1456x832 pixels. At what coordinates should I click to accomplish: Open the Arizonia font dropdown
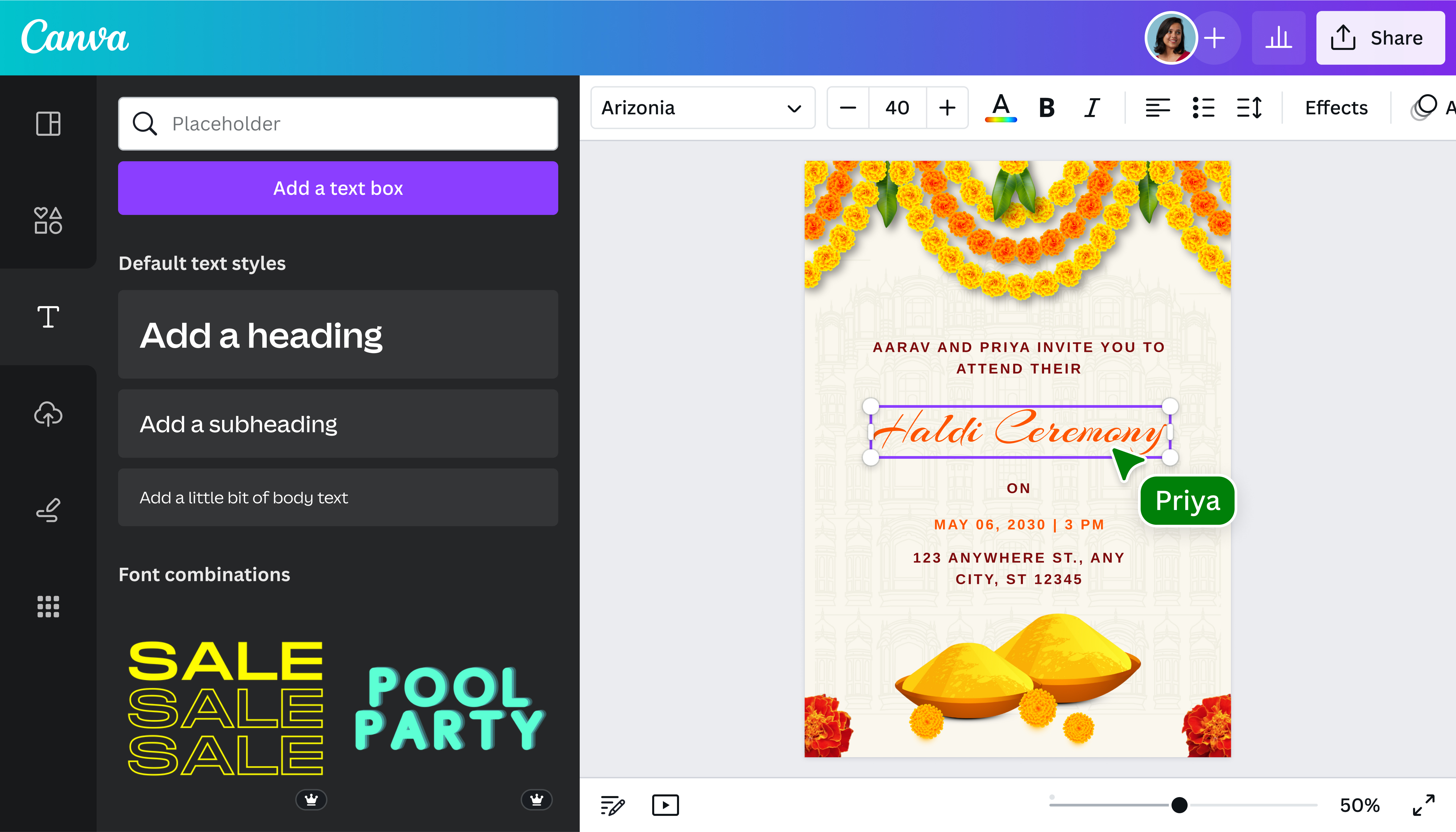(703, 107)
